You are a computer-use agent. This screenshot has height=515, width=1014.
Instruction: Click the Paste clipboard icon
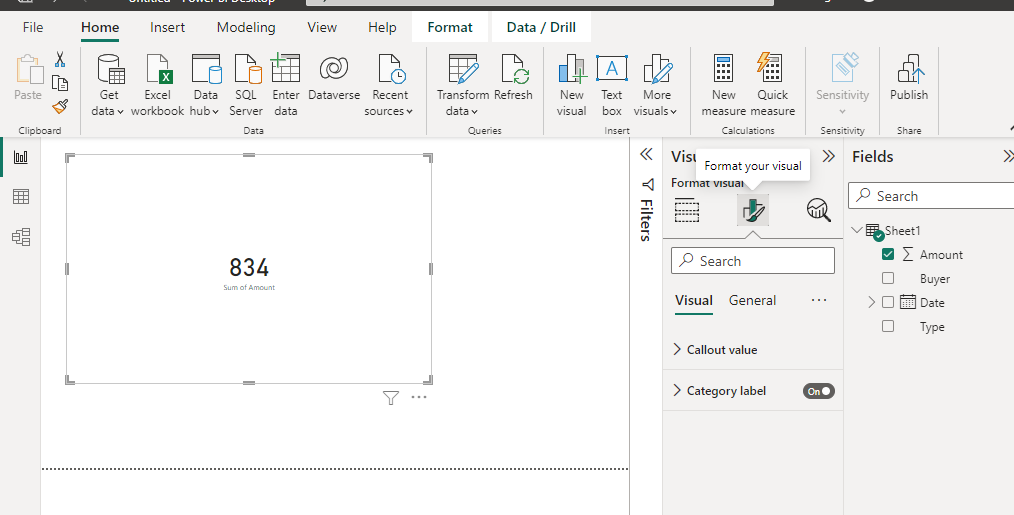[x=28, y=69]
